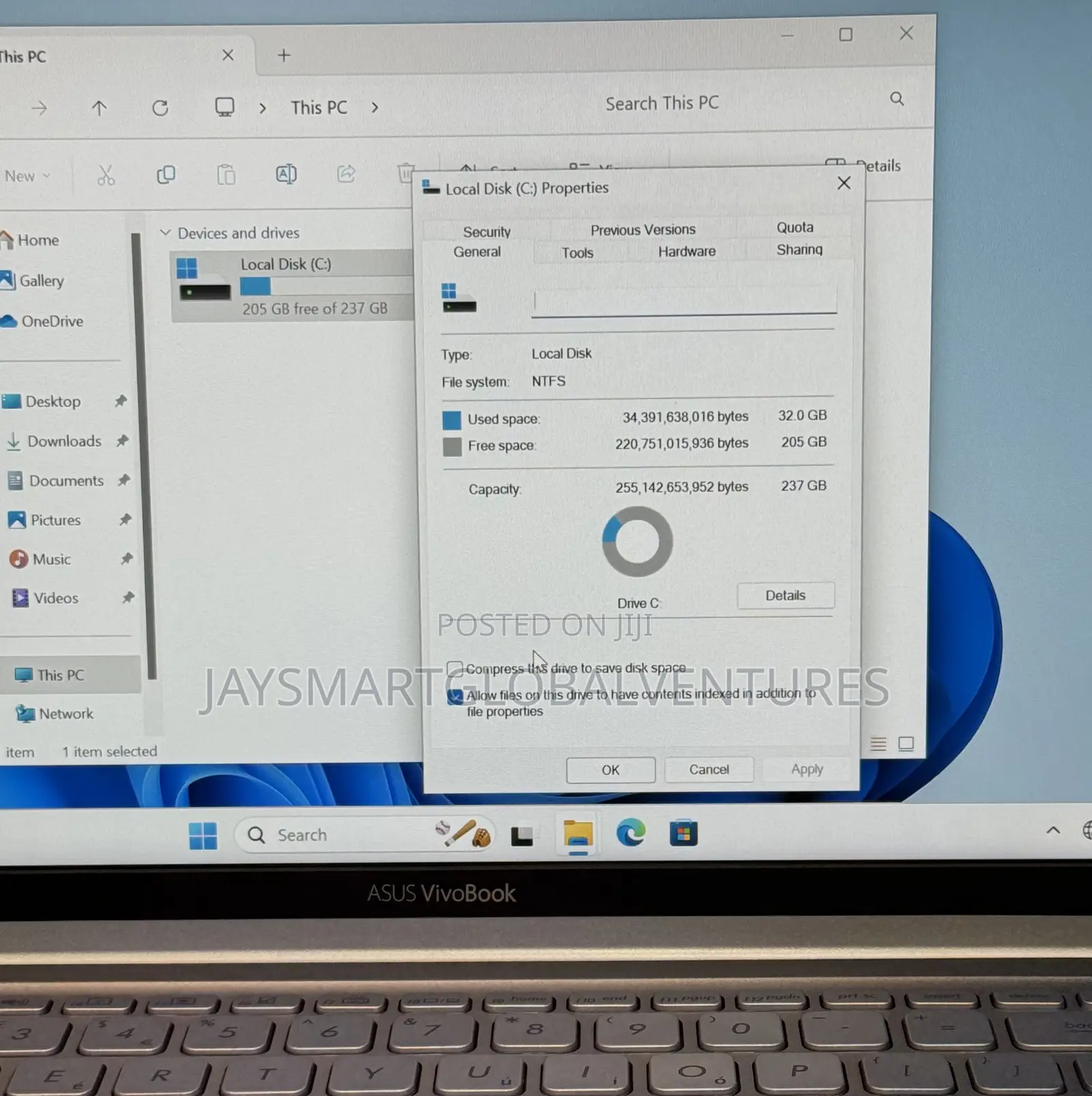This screenshot has height=1096, width=1092.
Task: Open Task View from the taskbar
Action: tap(522, 835)
